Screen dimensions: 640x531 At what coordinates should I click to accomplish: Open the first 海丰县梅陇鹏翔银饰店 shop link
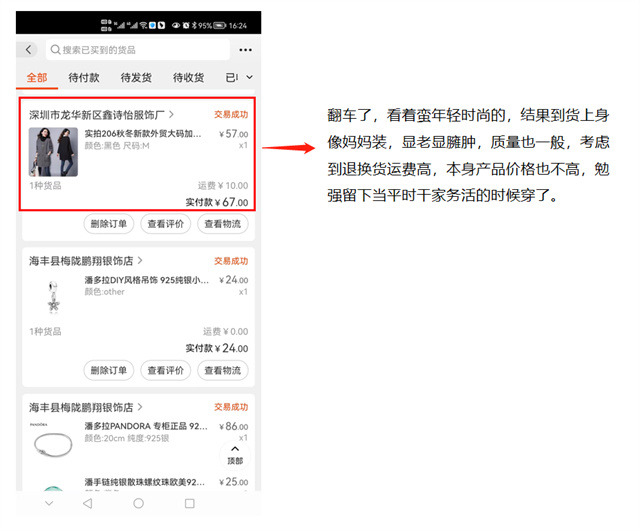tap(81, 261)
